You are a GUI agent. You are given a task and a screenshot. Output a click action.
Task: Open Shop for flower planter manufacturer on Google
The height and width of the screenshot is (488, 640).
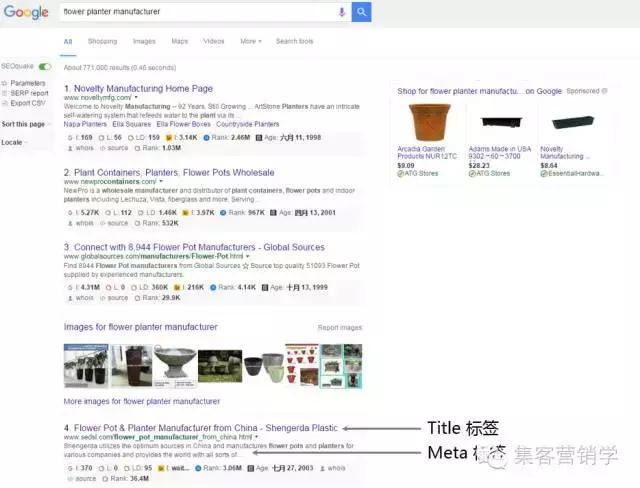[x=480, y=91]
